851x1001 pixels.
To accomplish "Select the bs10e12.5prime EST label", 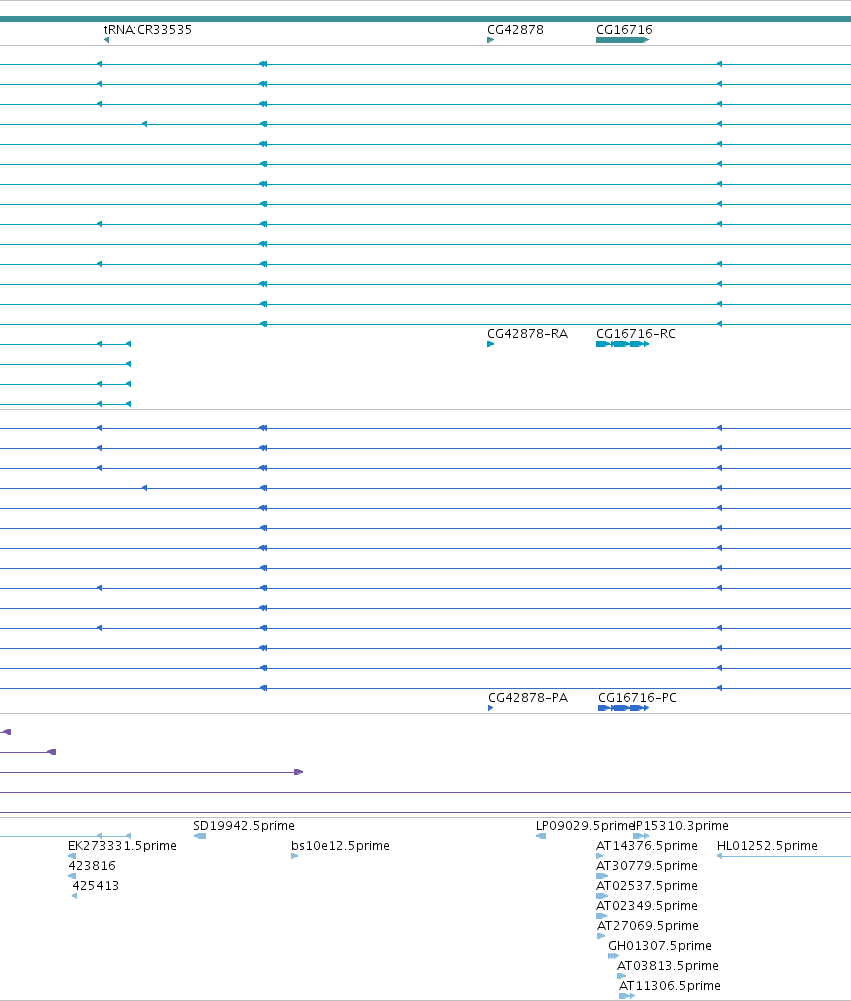I will (340, 845).
